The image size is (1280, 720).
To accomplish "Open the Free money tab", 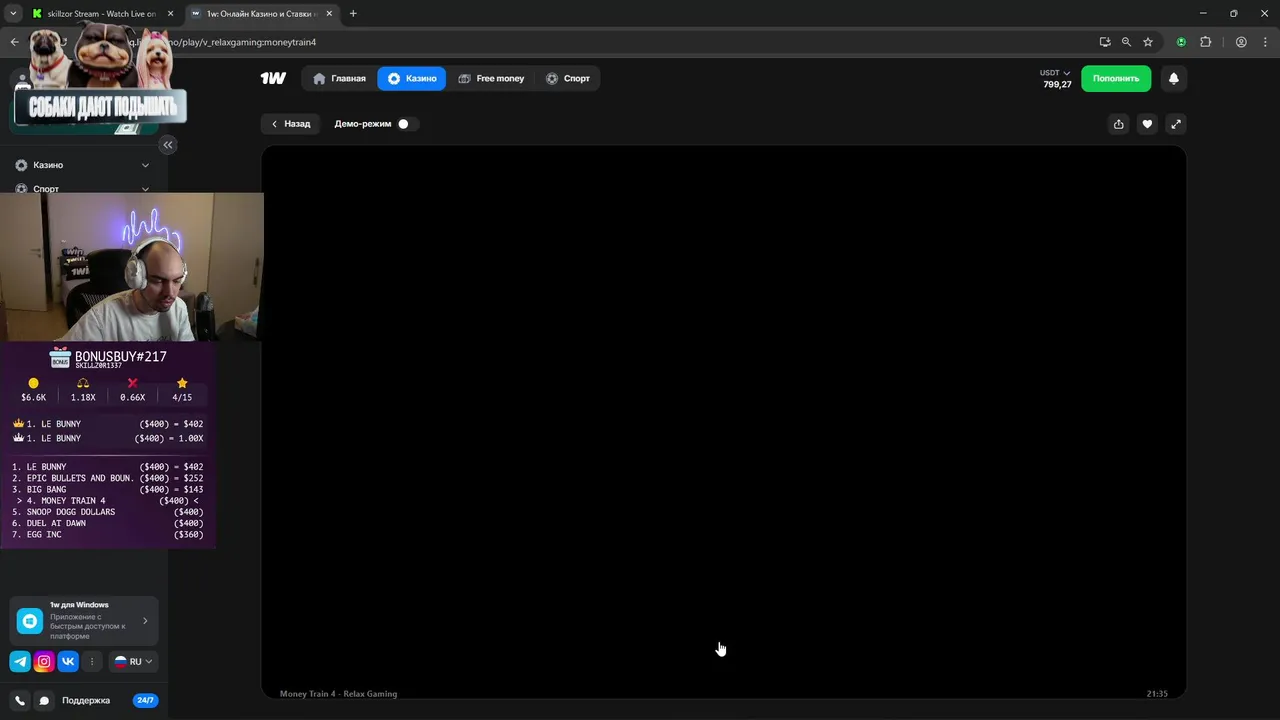I will [491, 78].
